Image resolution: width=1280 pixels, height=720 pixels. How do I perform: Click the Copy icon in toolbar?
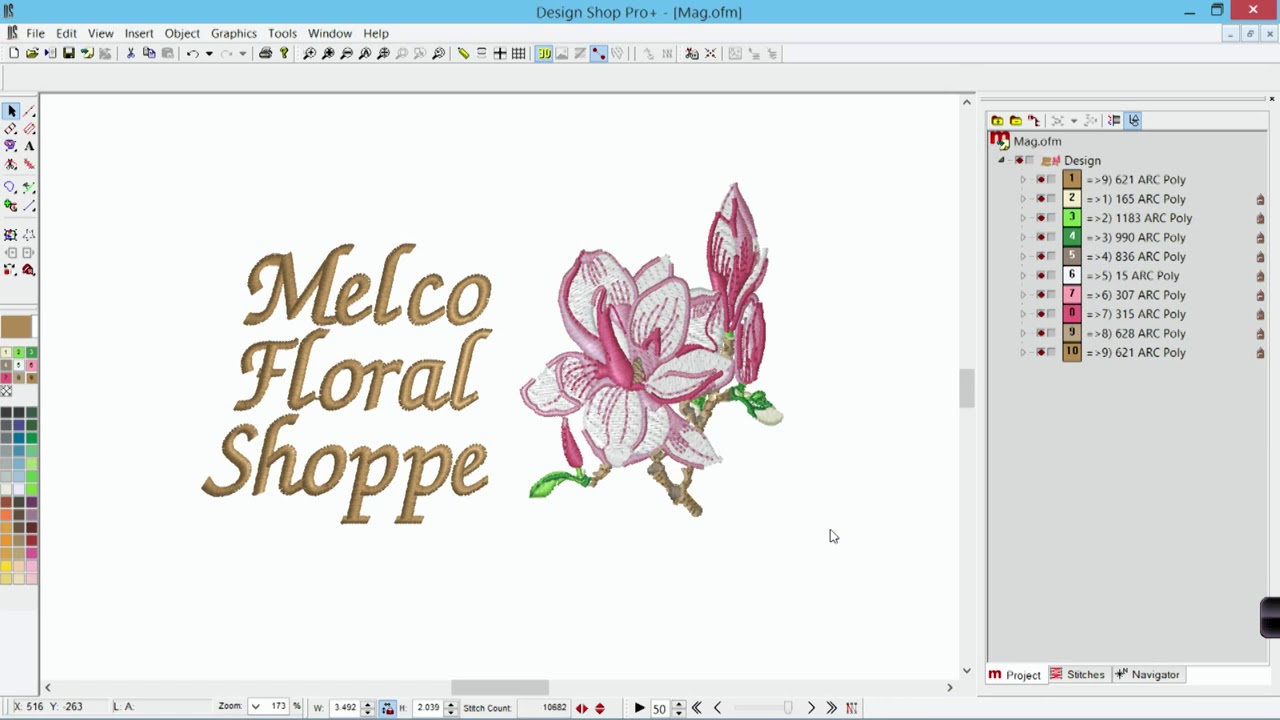pos(149,53)
